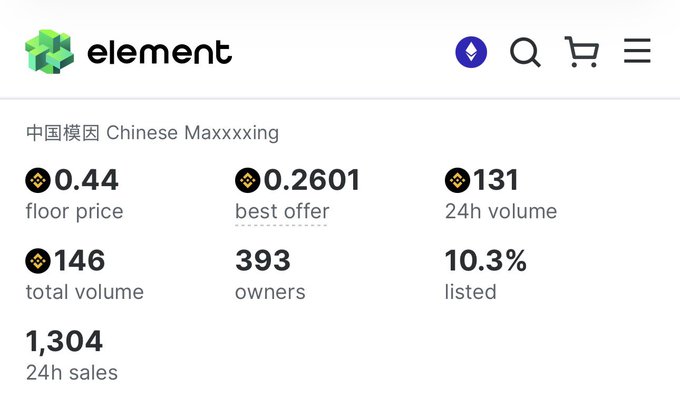
Task: Click BNB coin icon beside 131
Action: (458, 180)
